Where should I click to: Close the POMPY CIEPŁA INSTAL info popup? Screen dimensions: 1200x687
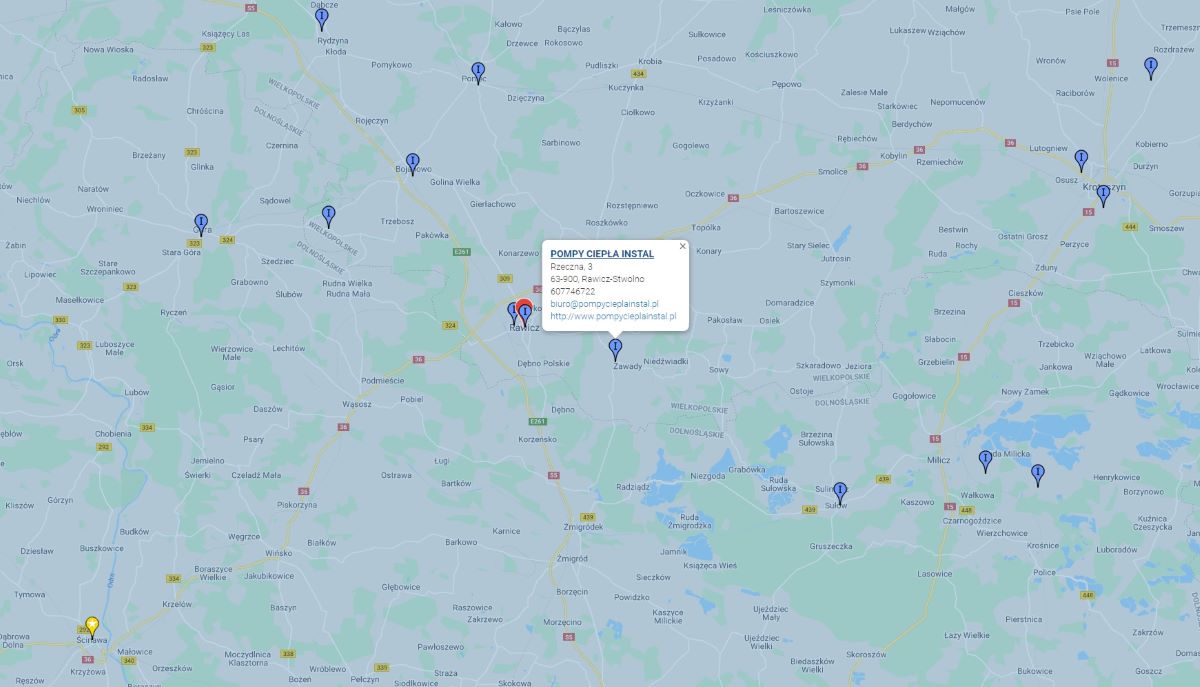683,246
